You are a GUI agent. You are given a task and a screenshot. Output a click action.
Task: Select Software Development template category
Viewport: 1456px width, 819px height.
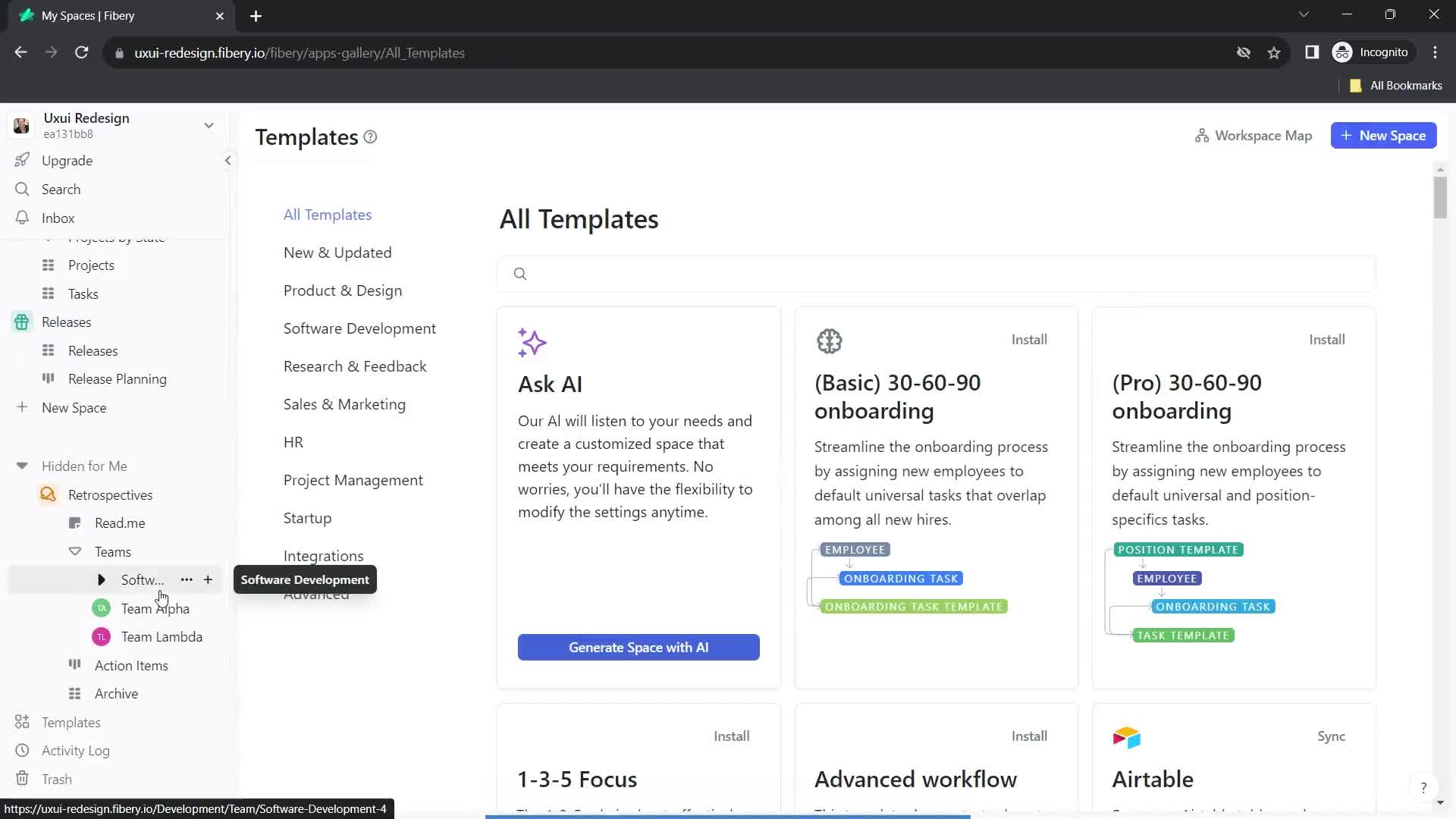360,328
